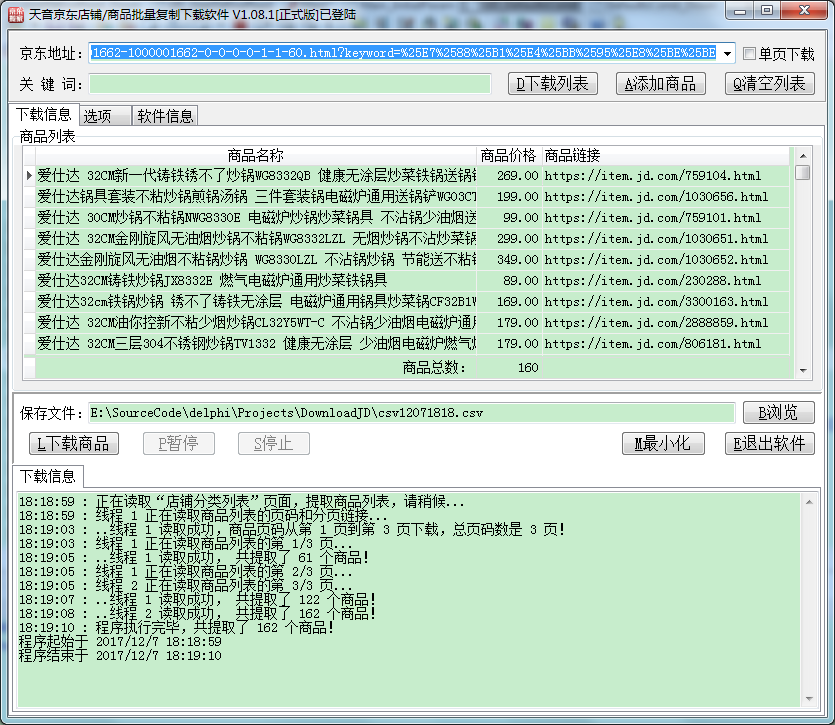Image resolution: width=835 pixels, height=725 pixels.
Task: Select the lower 下载信息 log tab
Action: [47, 476]
